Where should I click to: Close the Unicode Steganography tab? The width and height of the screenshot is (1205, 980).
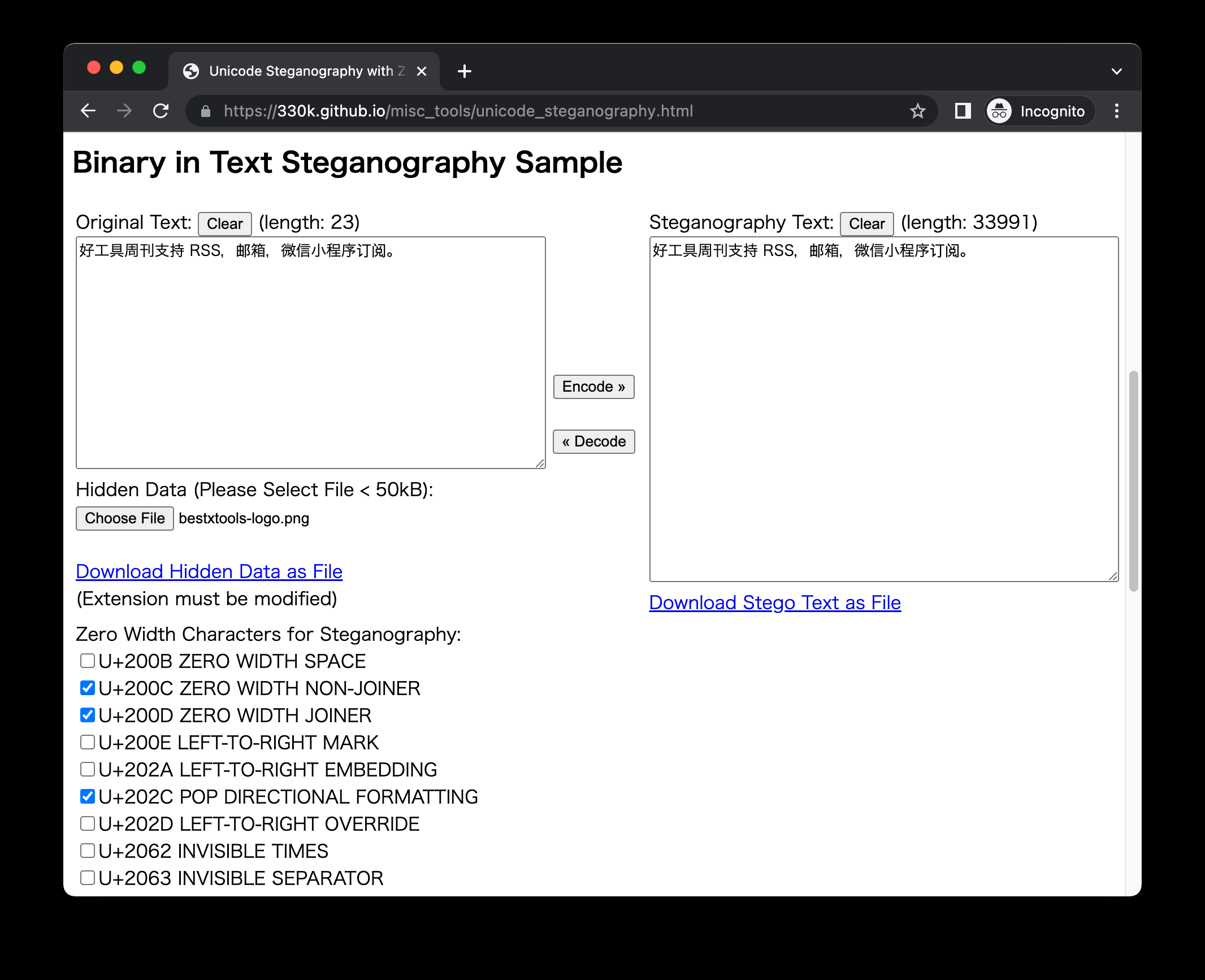[x=422, y=71]
